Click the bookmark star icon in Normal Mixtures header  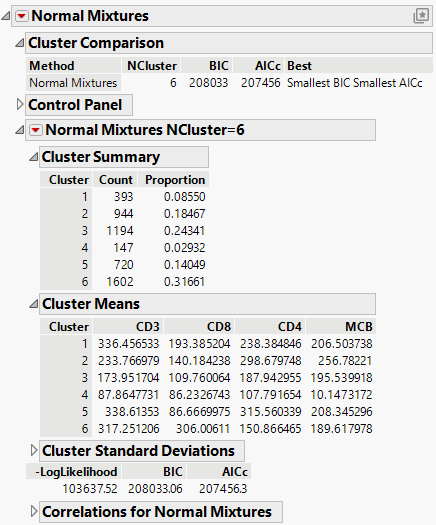point(421,15)
